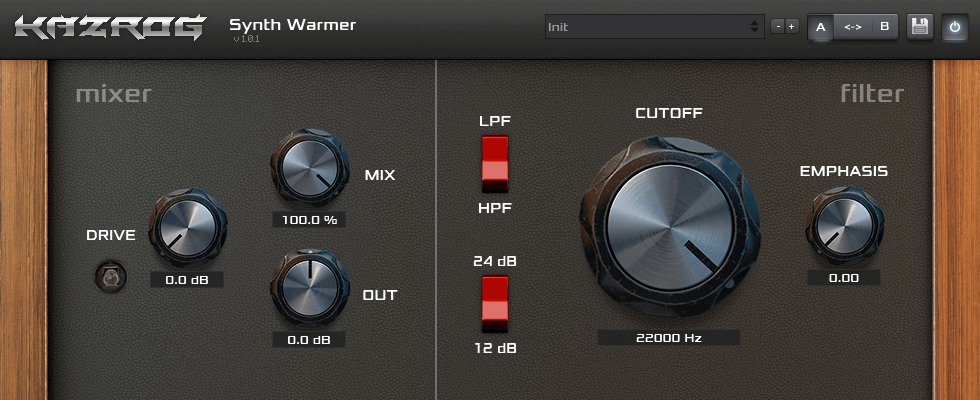
Task: Select preset slot A
Action: pyautogui.click(x=821, y=28)
